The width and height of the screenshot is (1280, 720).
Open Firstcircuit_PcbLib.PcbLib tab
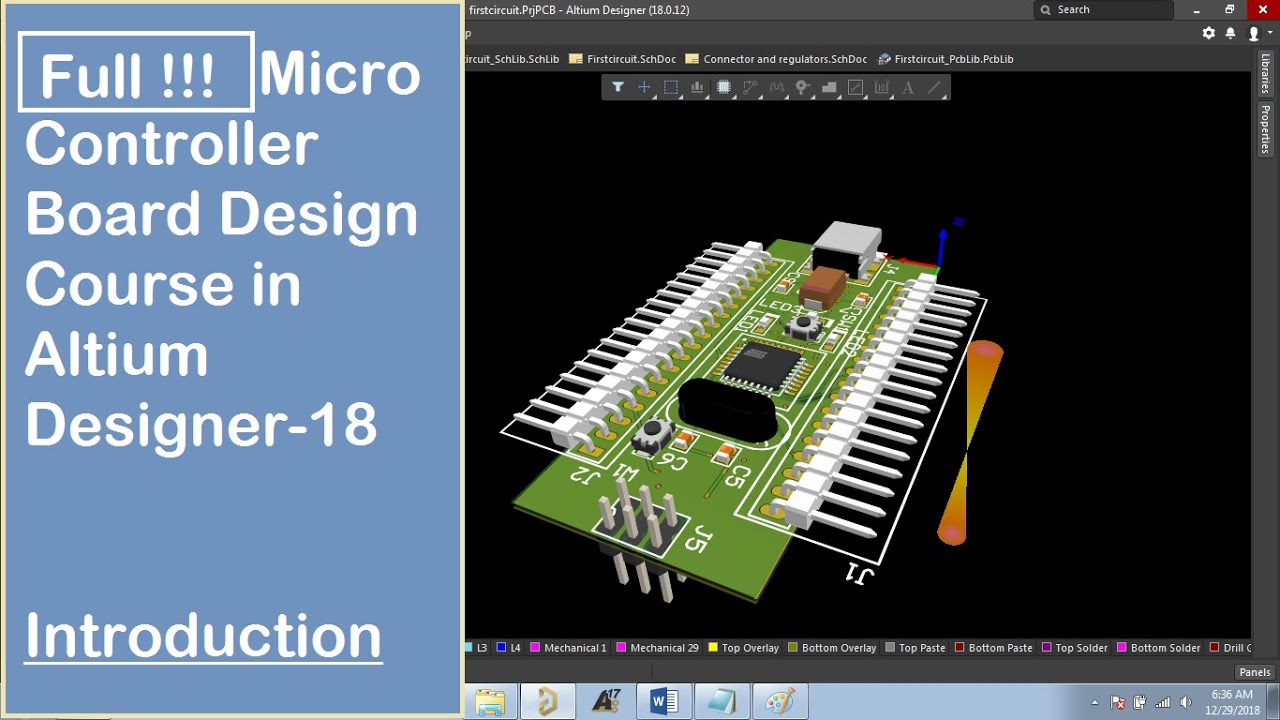point(946,59)
